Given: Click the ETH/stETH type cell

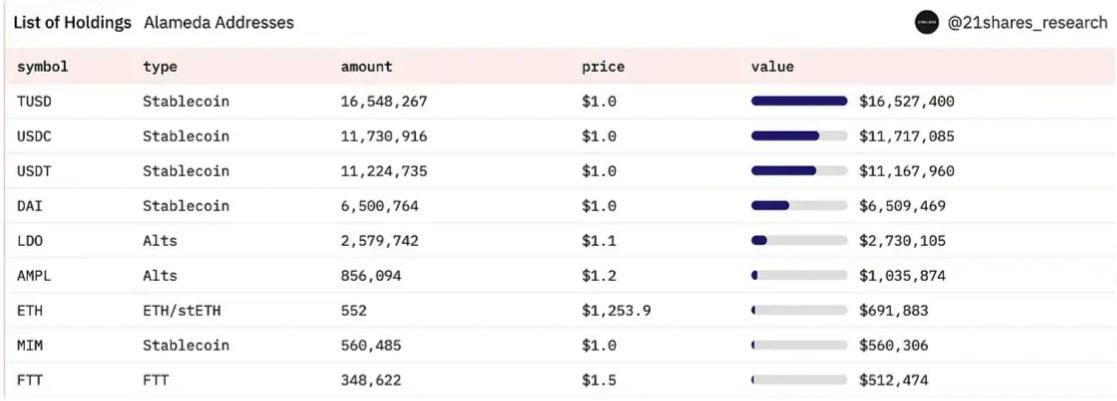Looking at the screenshot, I should pos(181,311).
